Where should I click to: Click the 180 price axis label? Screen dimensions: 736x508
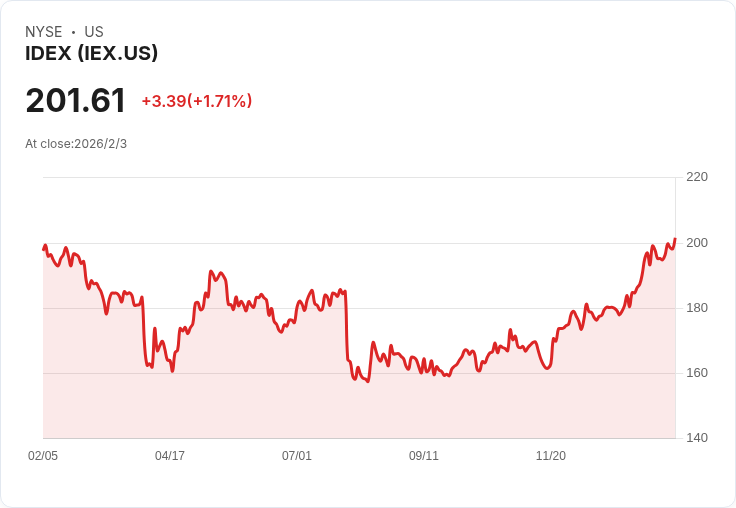point(697,308)
